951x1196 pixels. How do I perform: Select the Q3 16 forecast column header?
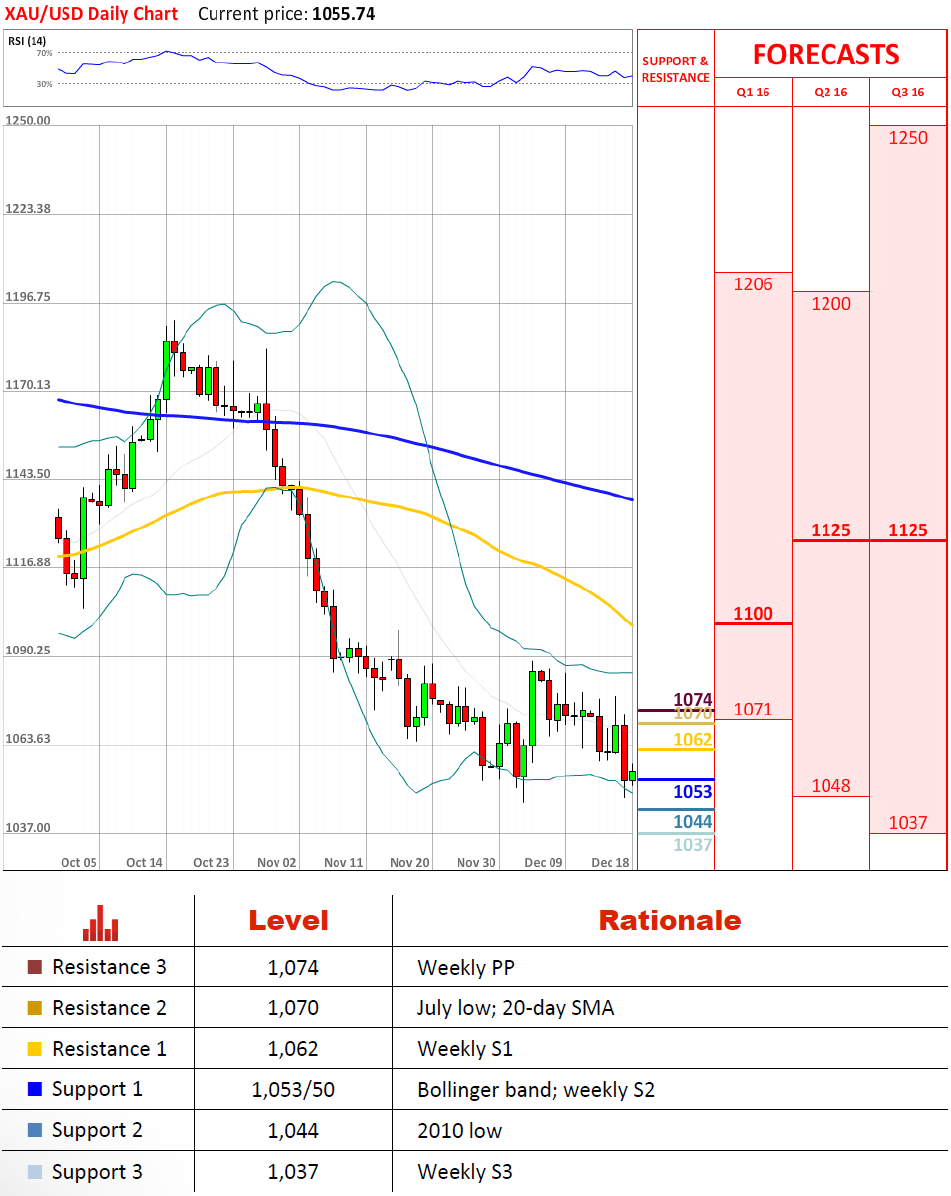click(x=908, y=92)
